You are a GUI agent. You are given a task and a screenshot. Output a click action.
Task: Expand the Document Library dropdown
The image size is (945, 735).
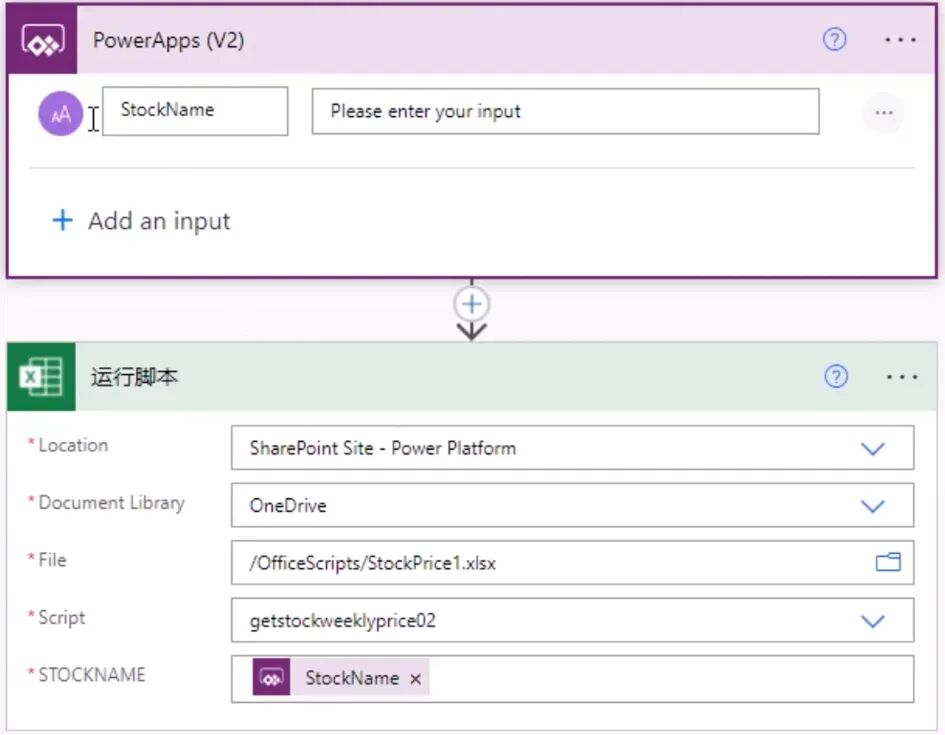click(873, 506)
